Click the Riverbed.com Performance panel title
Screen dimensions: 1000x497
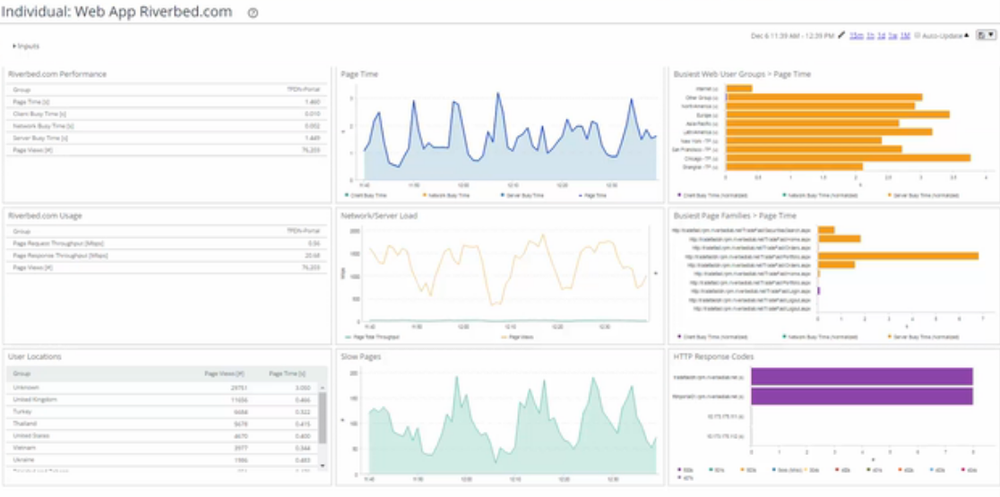point(57,74)
